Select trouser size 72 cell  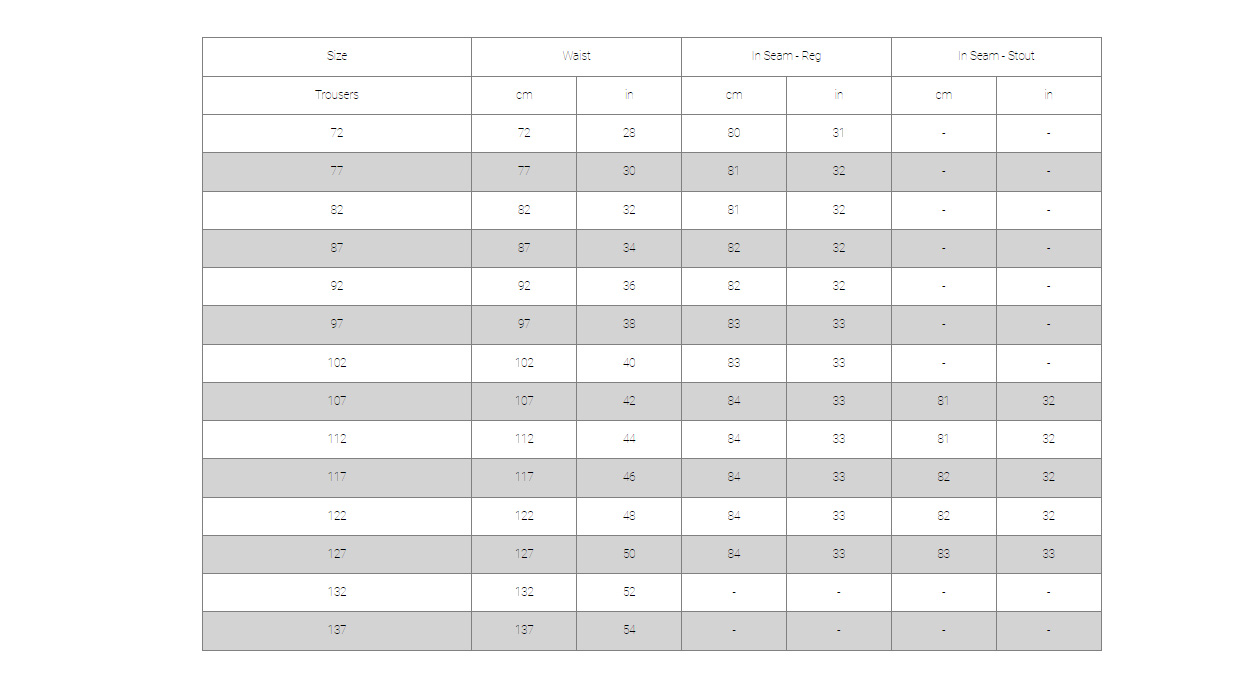(337, 133)
